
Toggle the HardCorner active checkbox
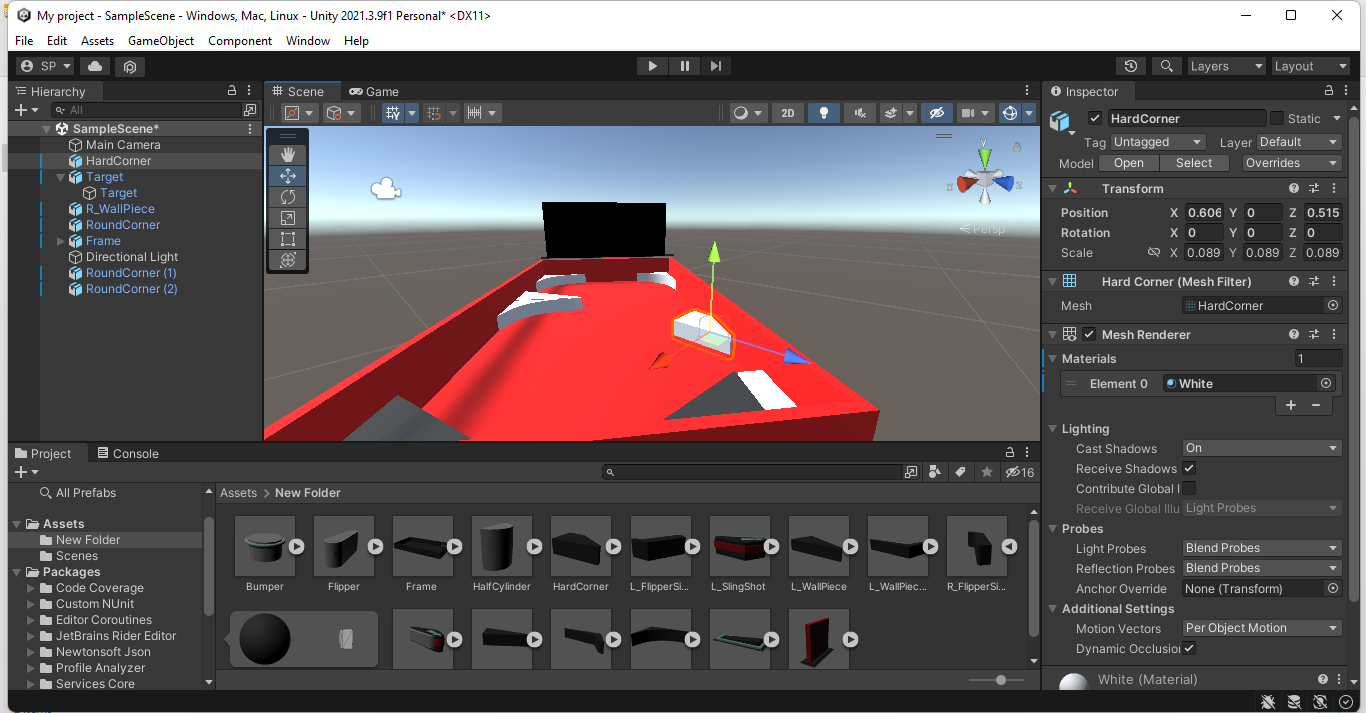(x=1095, y=118)
